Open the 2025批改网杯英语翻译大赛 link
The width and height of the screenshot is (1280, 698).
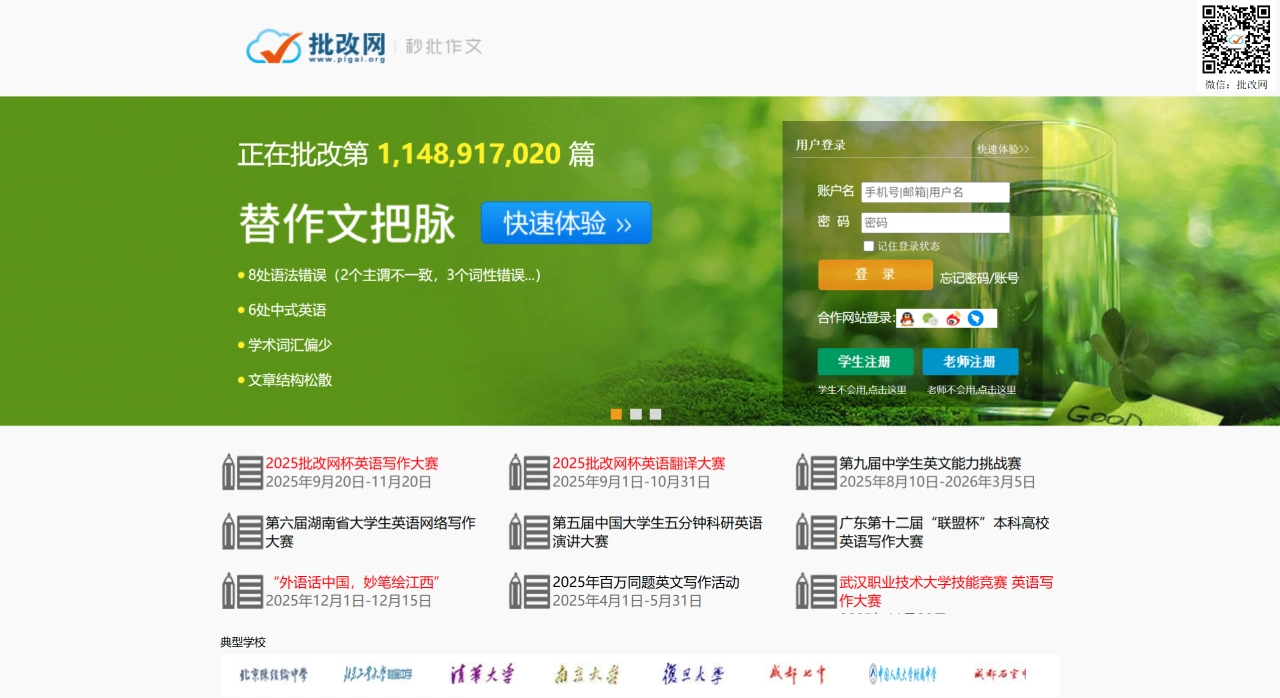coord(640,463)
